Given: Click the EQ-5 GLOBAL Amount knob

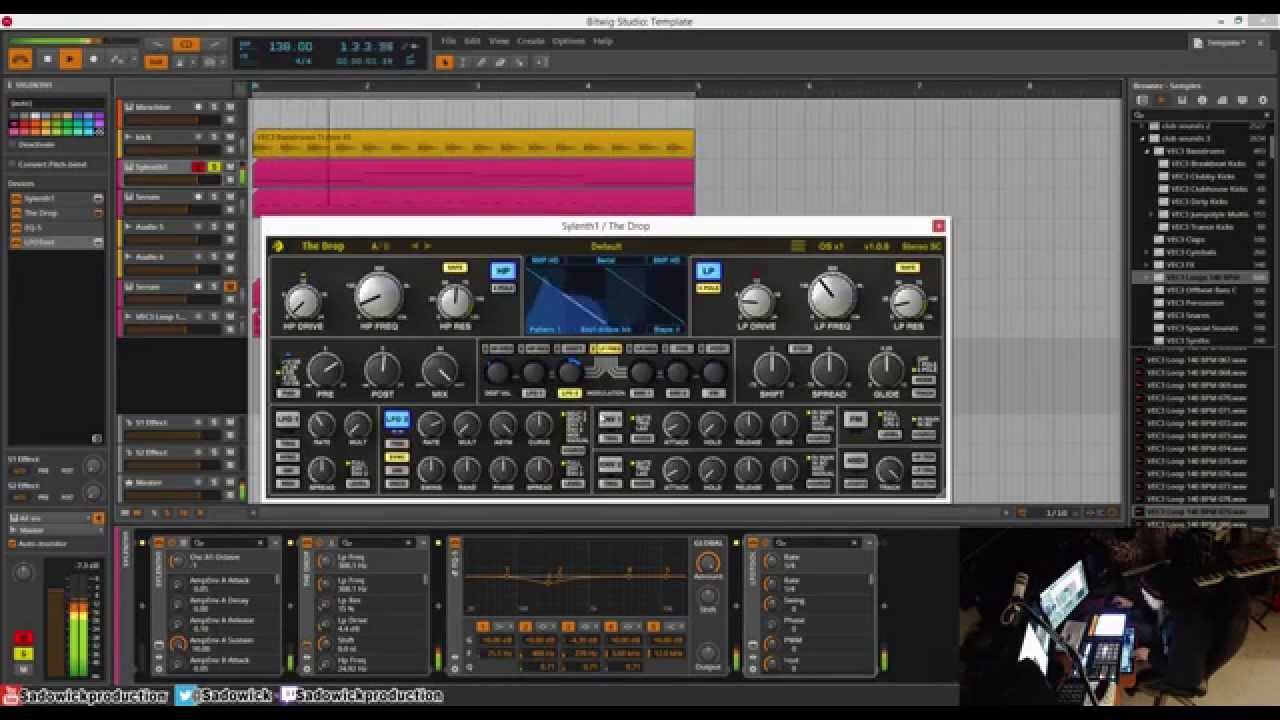Looking at the screenshot, I should coord(708,564).
